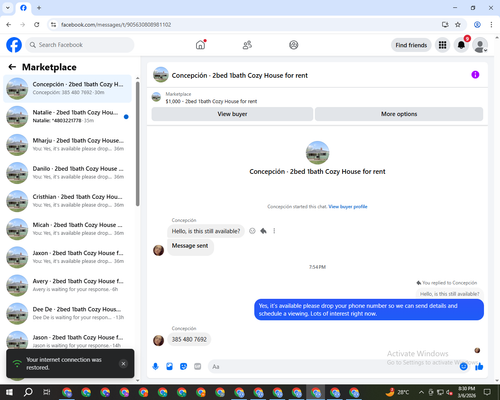
Task: Open the Chrome three-dot menu
Action: [491, 25]
